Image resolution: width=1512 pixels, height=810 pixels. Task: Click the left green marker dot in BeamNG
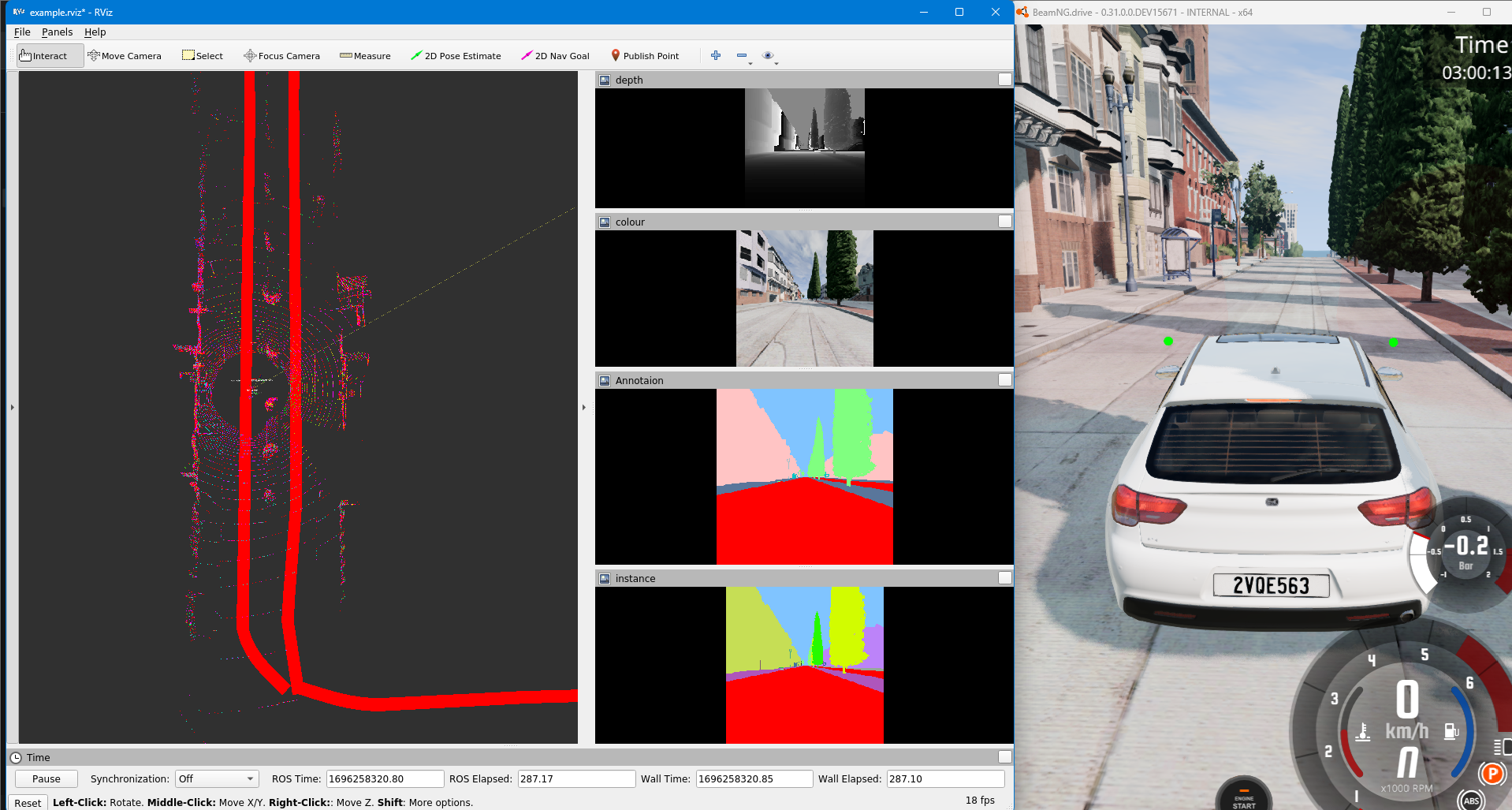point(1168,342)
